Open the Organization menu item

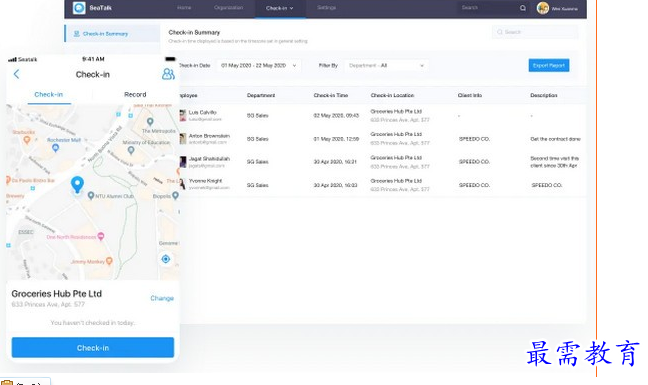229,8
